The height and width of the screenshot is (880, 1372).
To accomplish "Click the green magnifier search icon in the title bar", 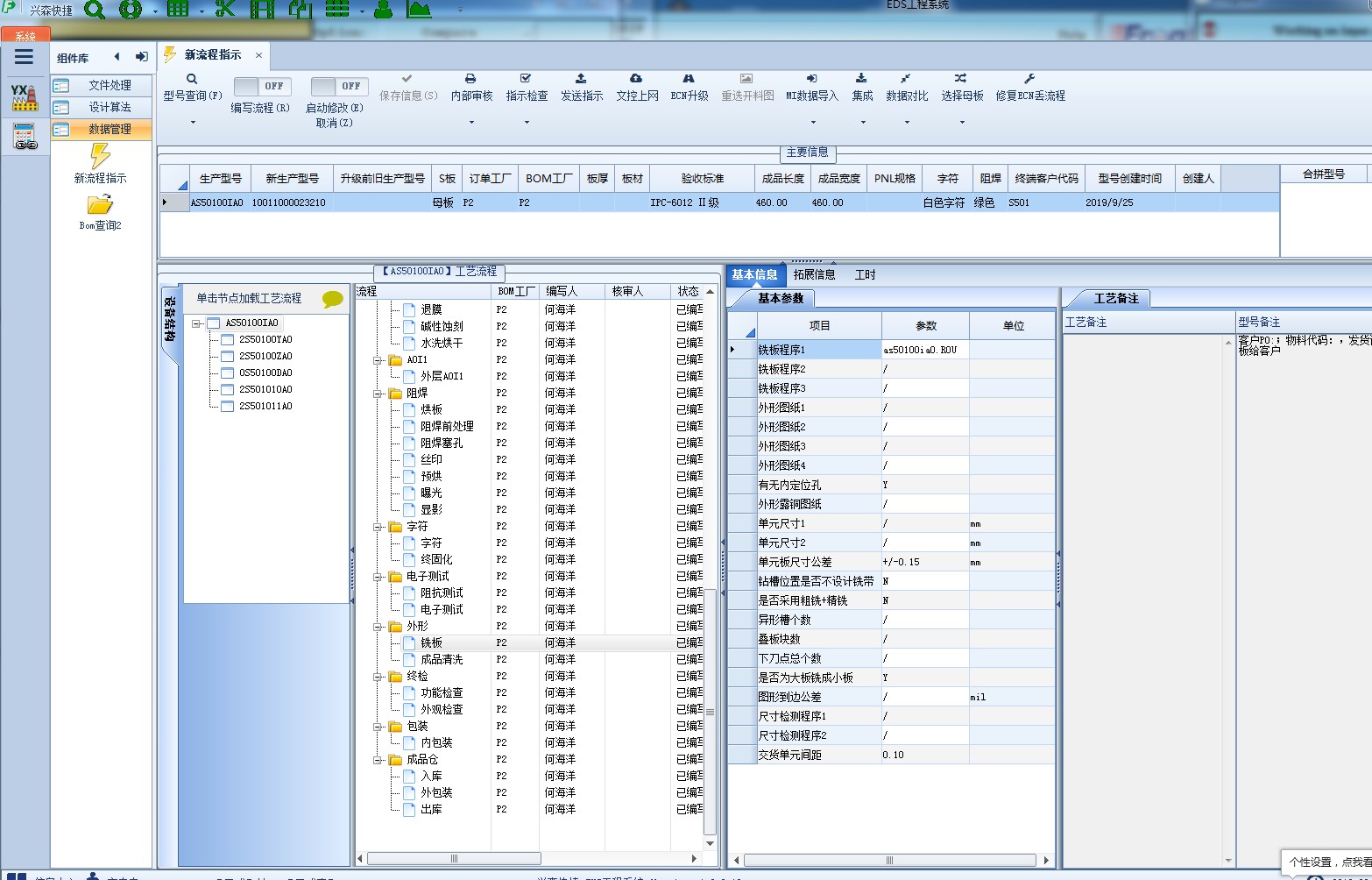I will tap(95, 10).
